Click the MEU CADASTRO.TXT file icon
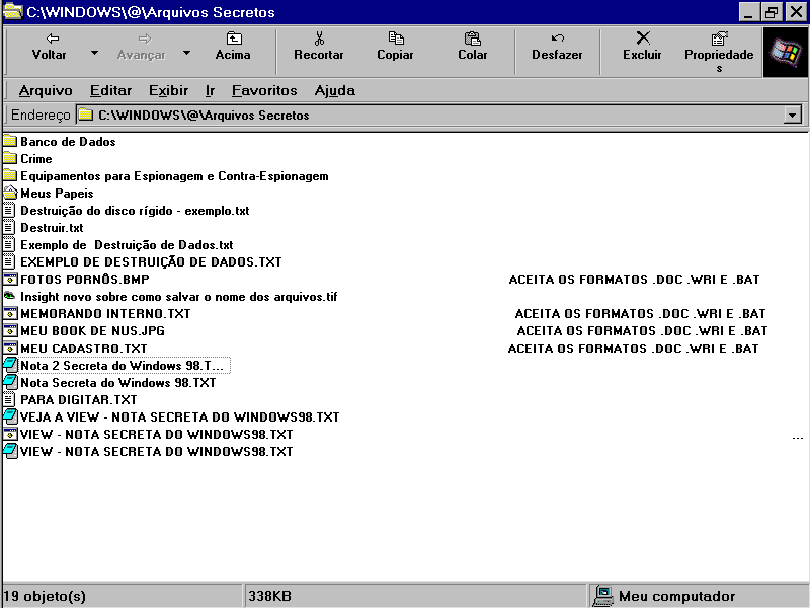 [x=10, y=348]
